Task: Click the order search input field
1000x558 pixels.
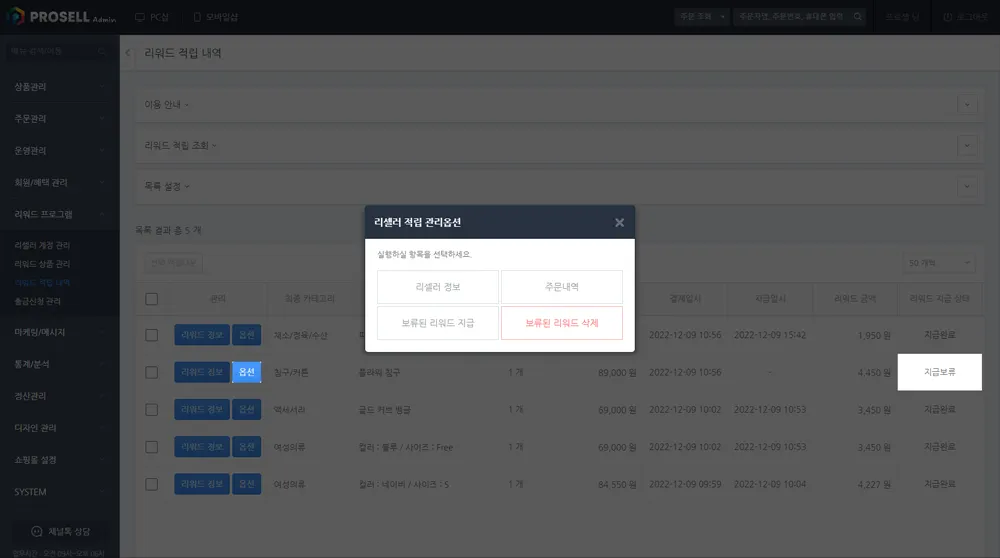Action: coord(792,17)
